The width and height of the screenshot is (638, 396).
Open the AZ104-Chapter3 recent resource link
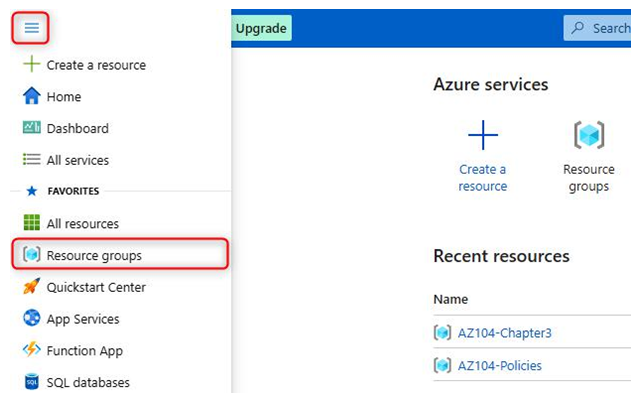tap(505, 333)
